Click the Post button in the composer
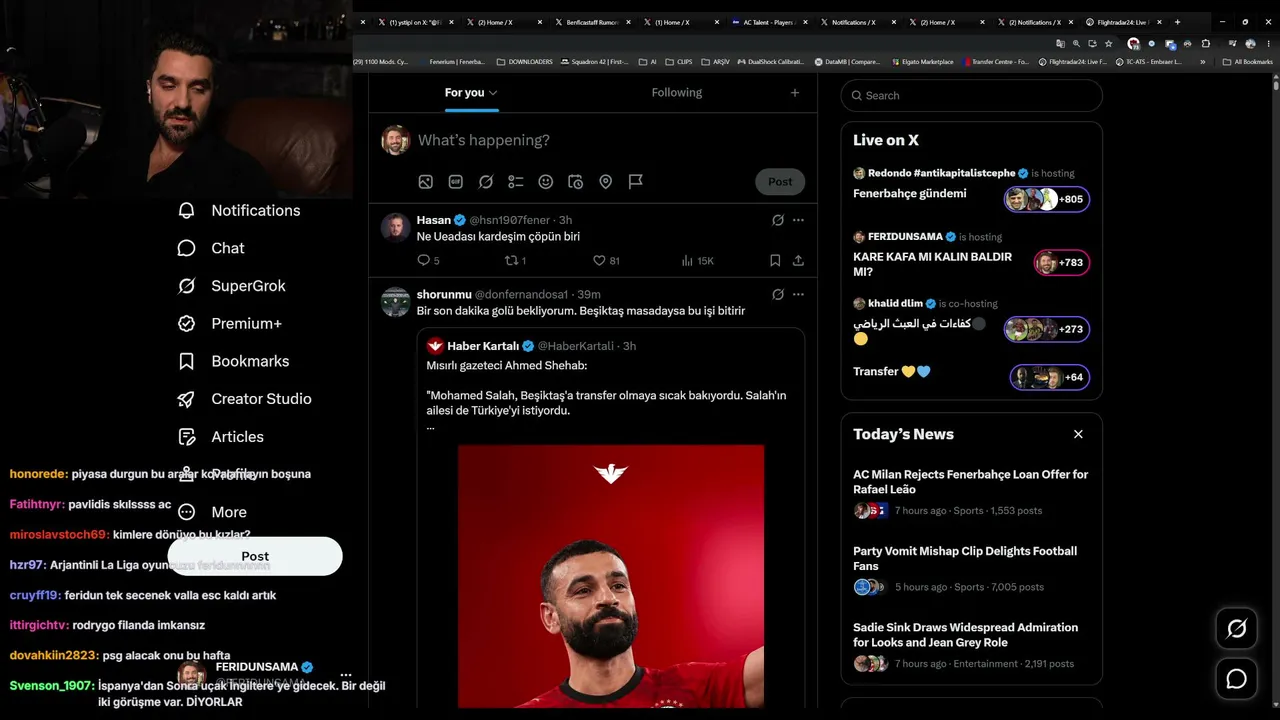The width and height of the screenshot is (1280, 720). [780, 182]
